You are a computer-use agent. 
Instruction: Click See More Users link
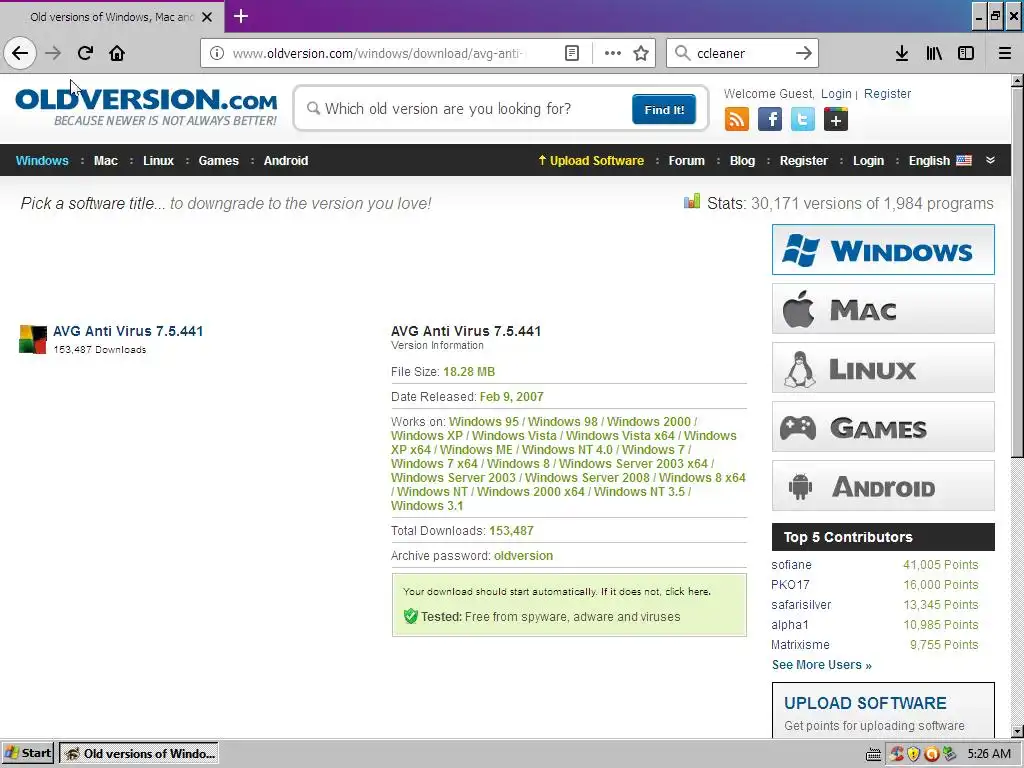tap(822, 665)
